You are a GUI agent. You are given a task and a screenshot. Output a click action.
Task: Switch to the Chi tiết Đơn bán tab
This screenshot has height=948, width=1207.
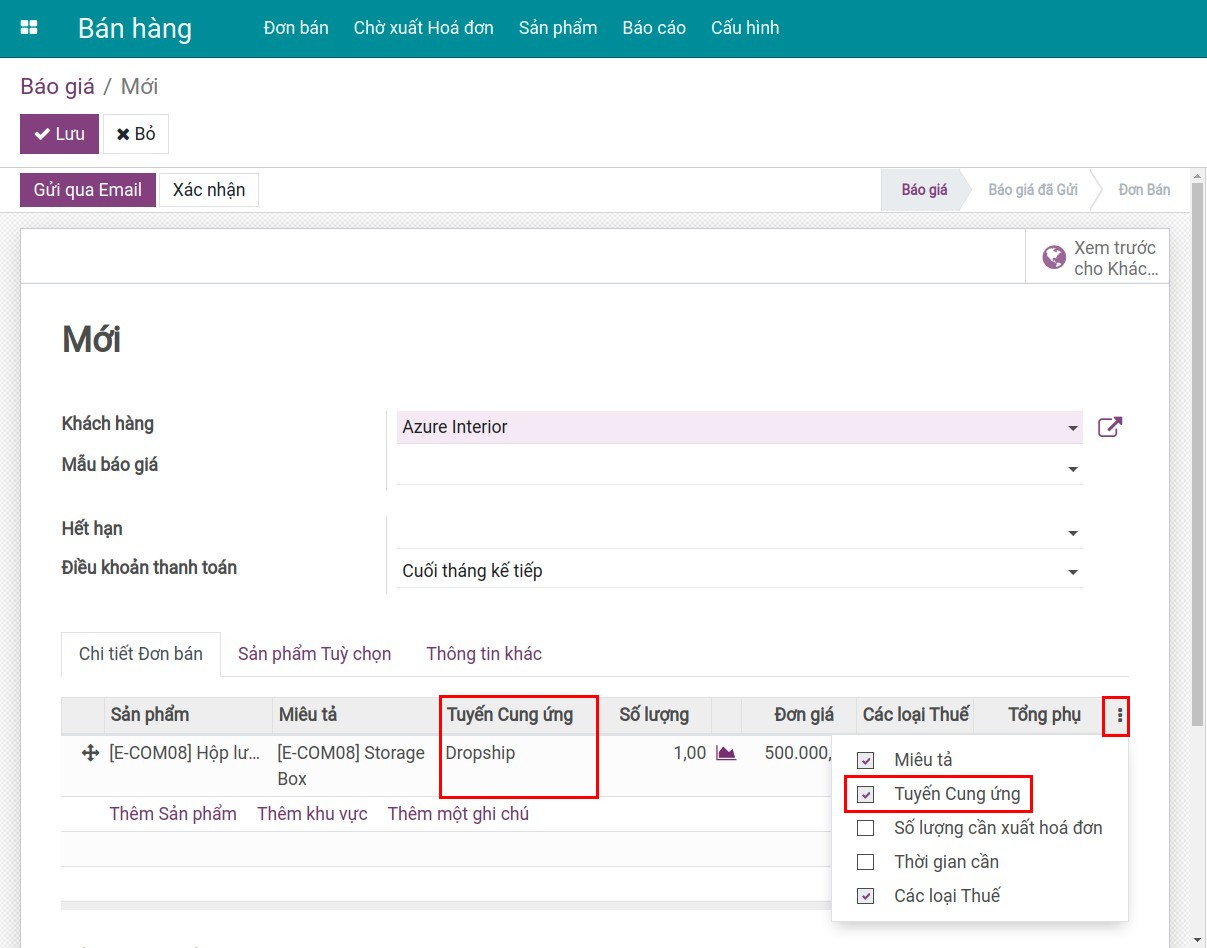coord(141,654)
